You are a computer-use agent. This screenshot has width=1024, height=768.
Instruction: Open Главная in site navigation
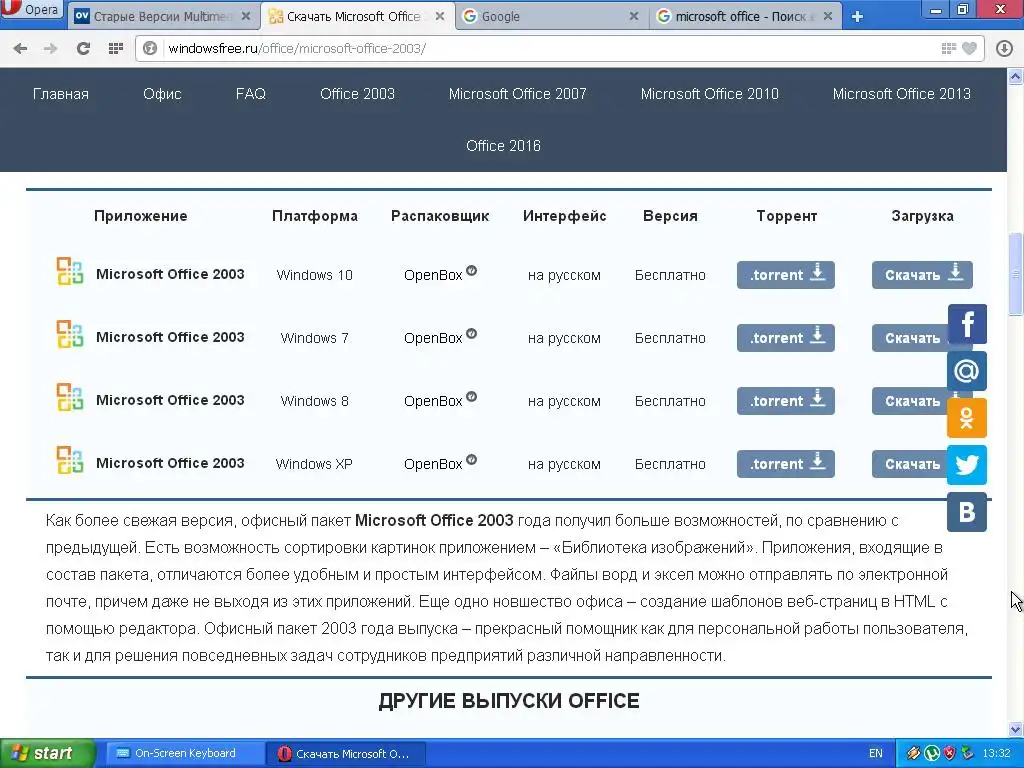coord(61,94)
